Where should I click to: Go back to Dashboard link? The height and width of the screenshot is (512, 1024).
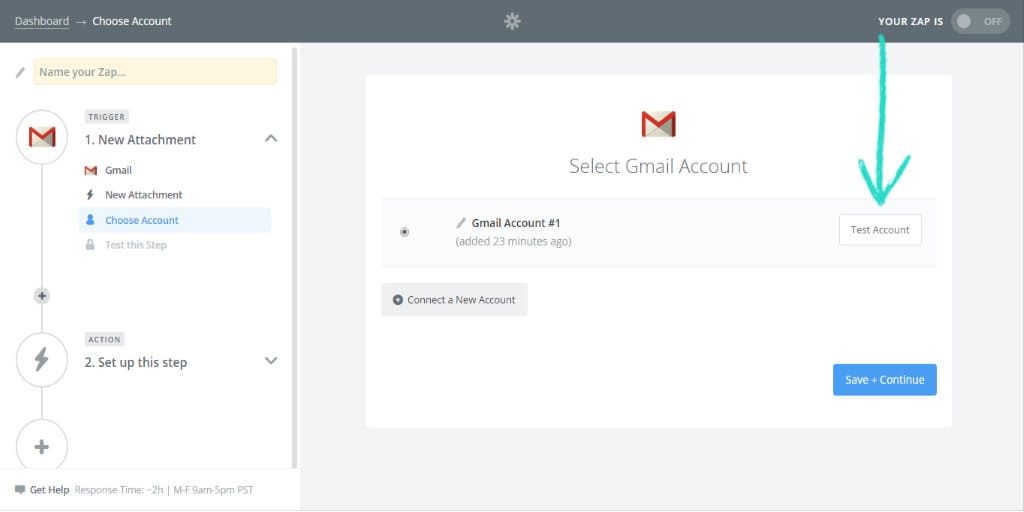pyautogui.click(x=42, y=21)
